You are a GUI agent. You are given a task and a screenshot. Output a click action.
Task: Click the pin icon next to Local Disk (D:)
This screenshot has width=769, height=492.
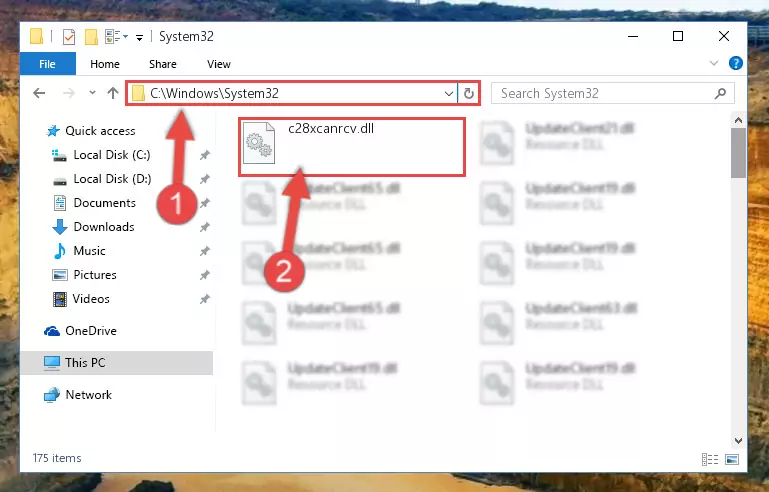(205, 179)
